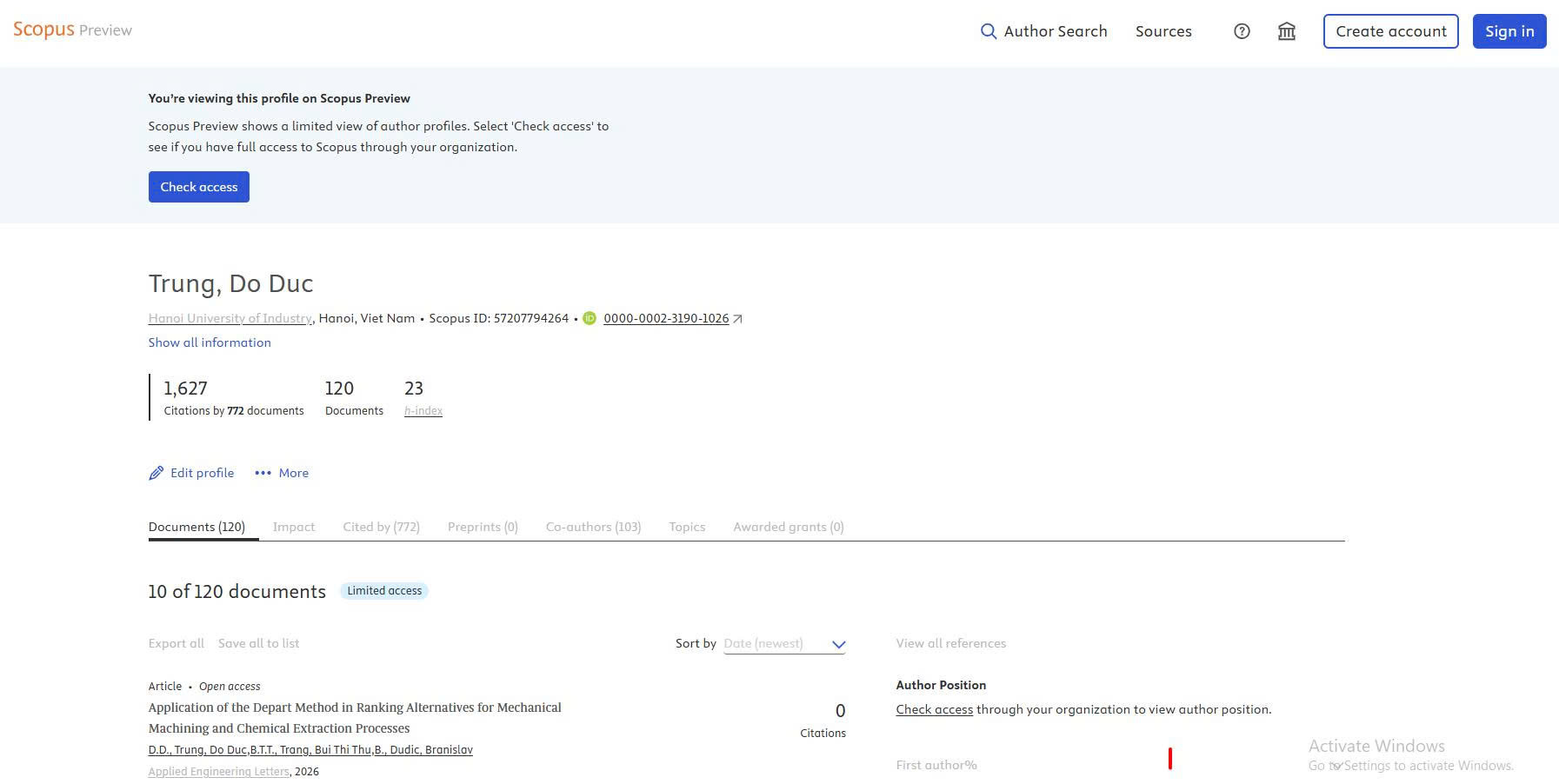Click Save all to list
1559x784 pixels.
(258, 643)
